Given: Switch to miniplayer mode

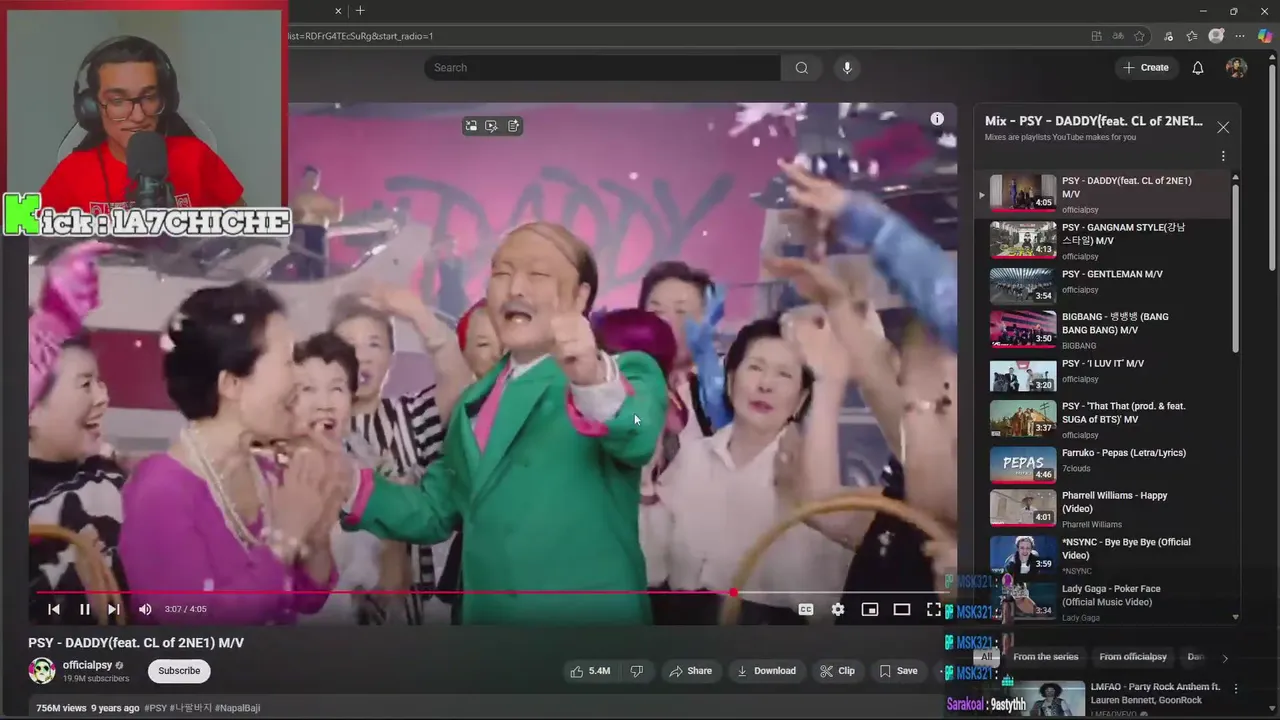Looking at the screenshot, I should (x=870, y=609).
